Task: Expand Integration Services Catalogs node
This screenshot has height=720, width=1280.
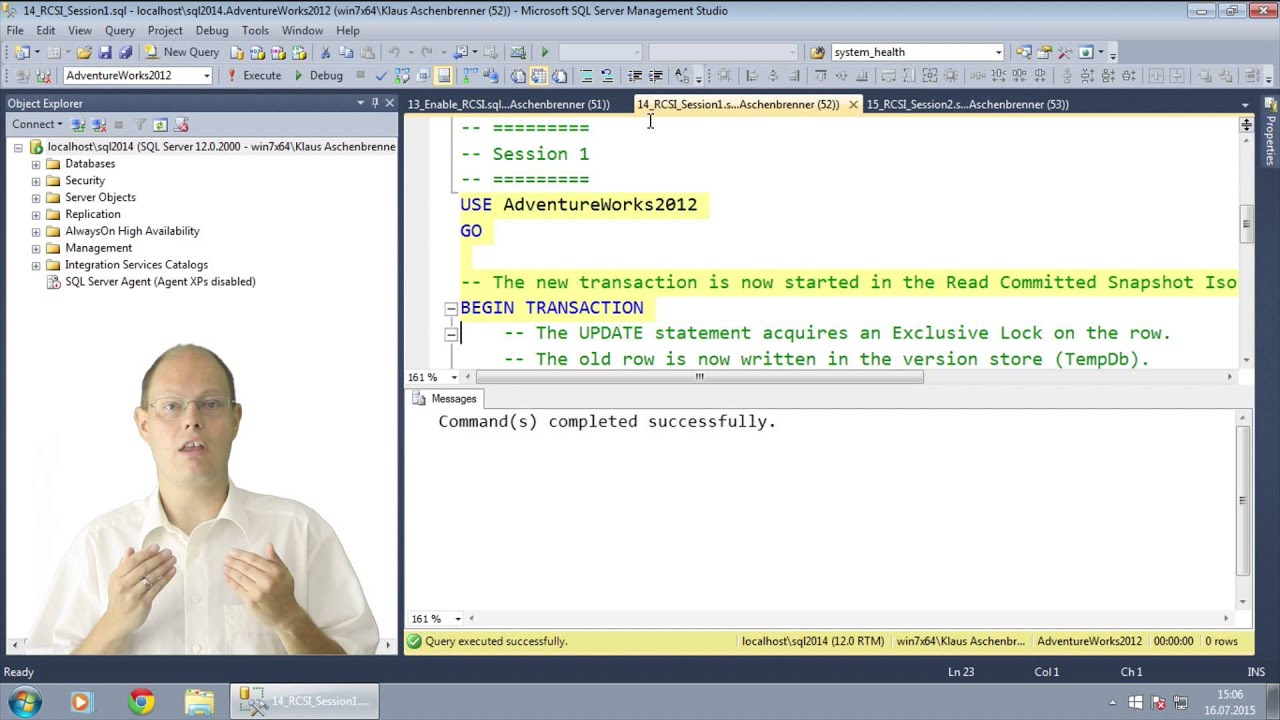Action: point(36,265)
